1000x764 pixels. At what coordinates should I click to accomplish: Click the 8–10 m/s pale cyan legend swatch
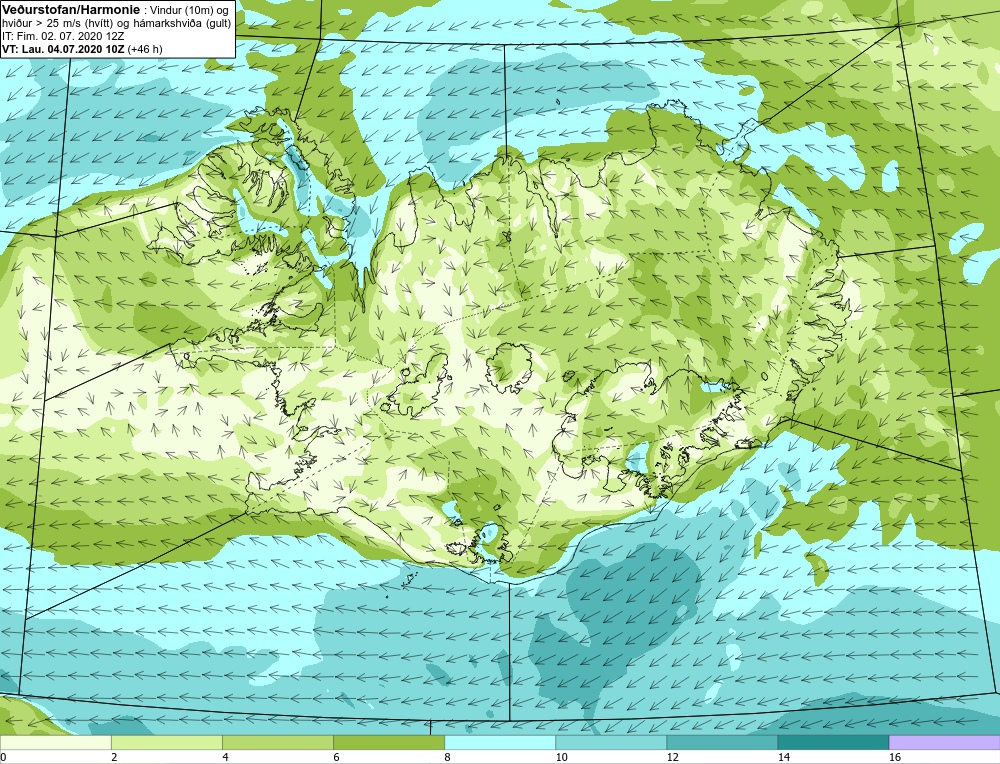pyautogui.click(x=499, y=742)
